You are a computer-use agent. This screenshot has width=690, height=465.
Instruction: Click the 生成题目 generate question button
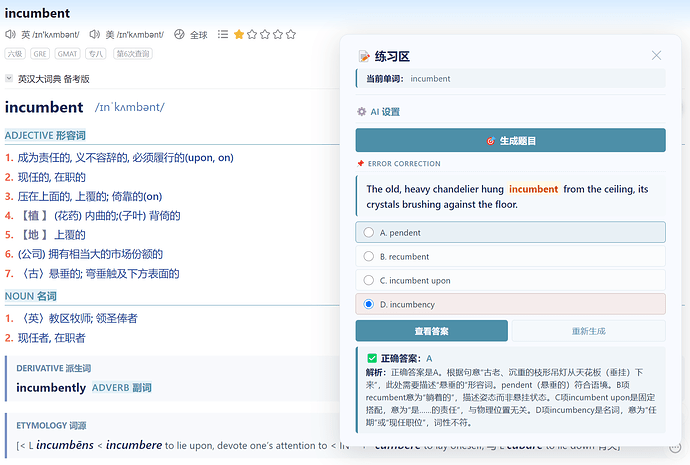tap(510, 140)
